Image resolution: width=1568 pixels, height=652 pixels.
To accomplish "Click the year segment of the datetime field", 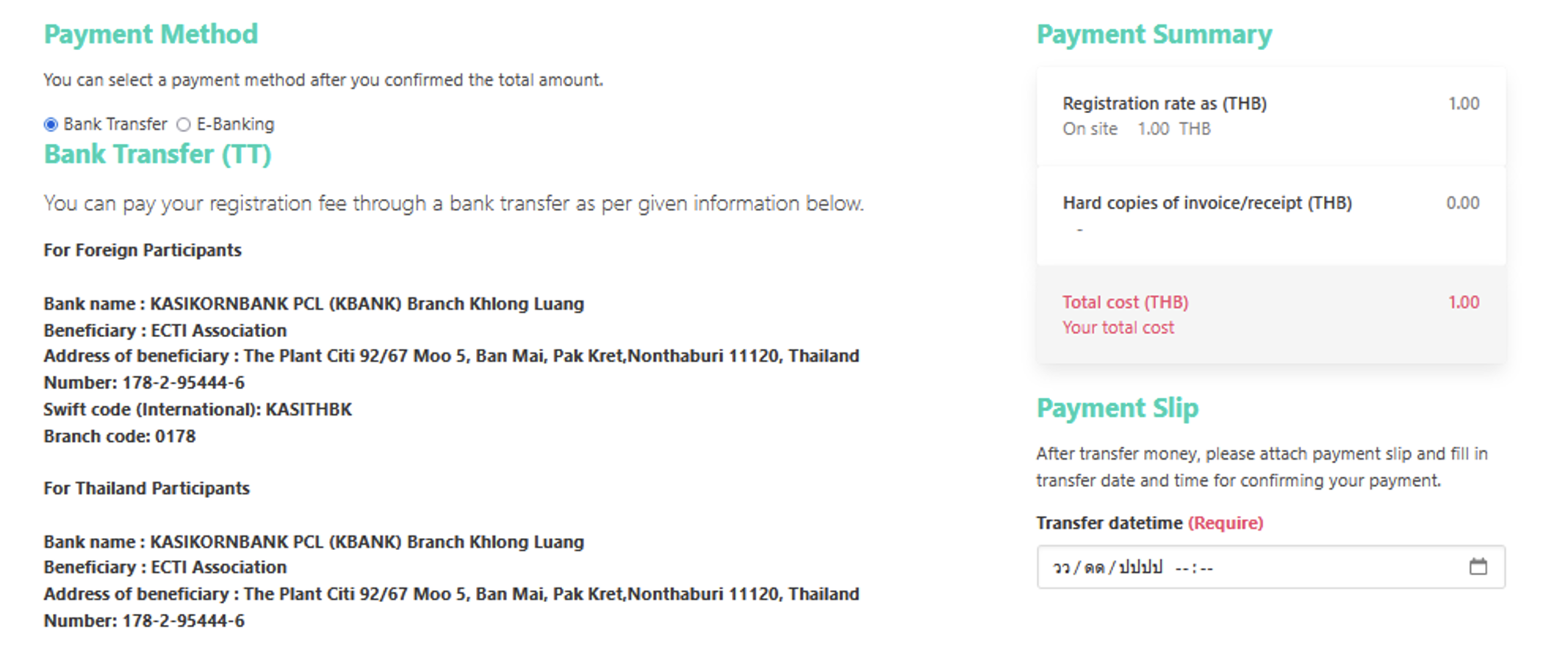I will [x=1140, y=568].
